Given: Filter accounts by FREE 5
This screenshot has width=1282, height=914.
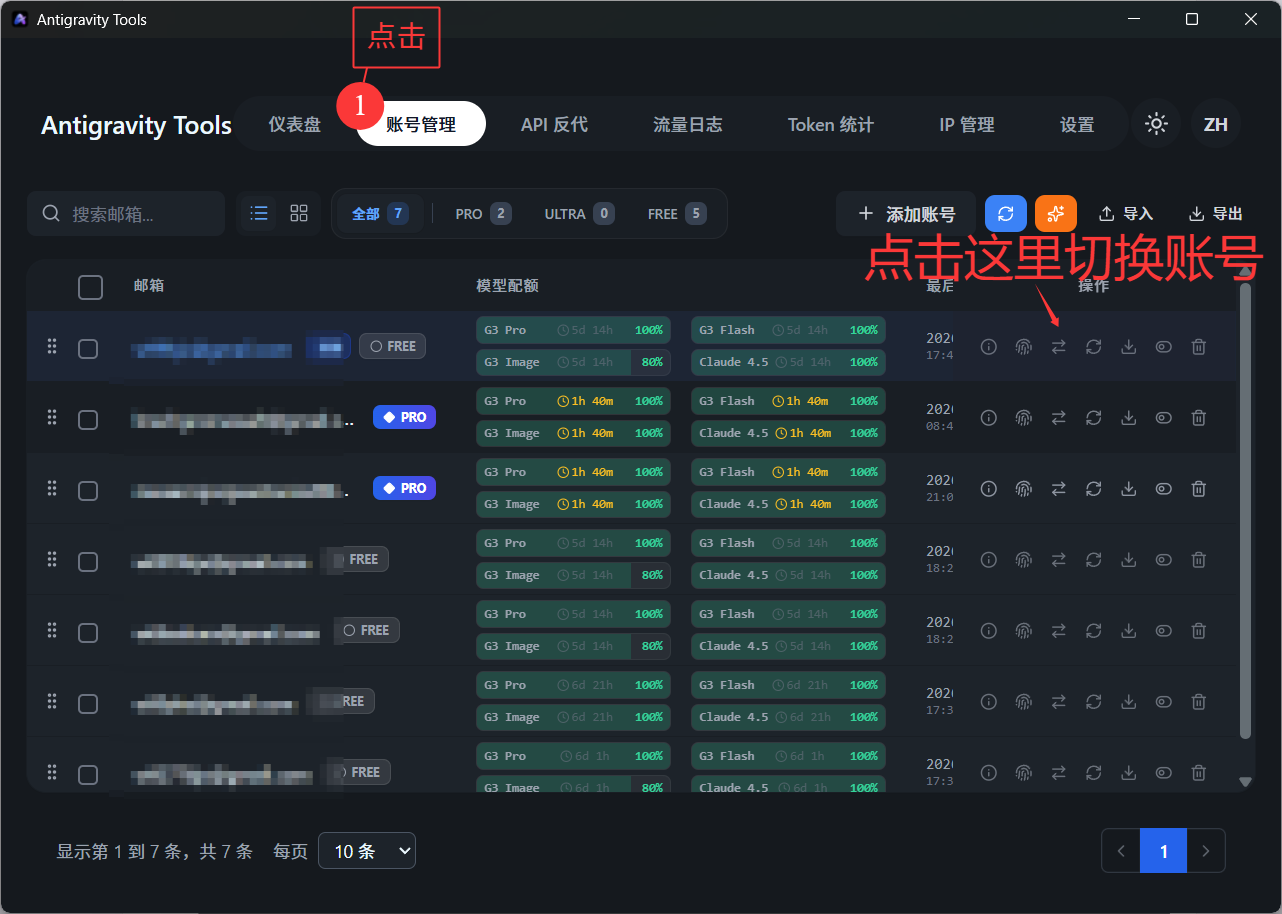Looking at the screenshot, I should (x=677, y=213).
